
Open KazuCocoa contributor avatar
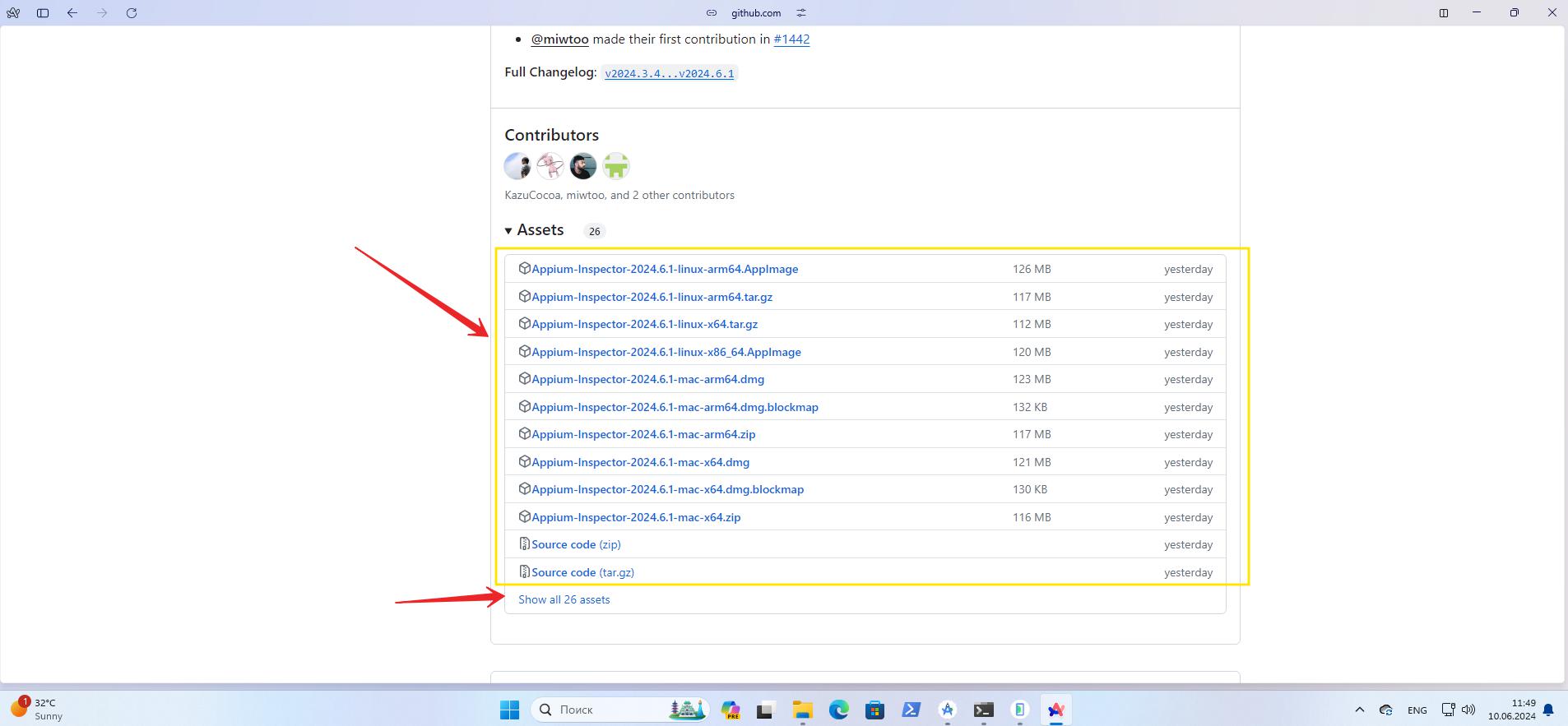pos(517,166)
